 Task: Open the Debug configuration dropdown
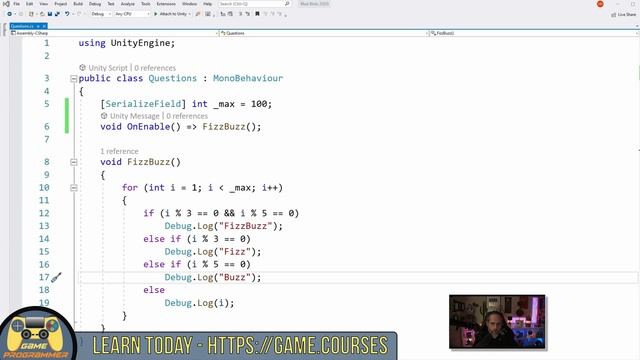pyautogui.click(x=101, y=14)
